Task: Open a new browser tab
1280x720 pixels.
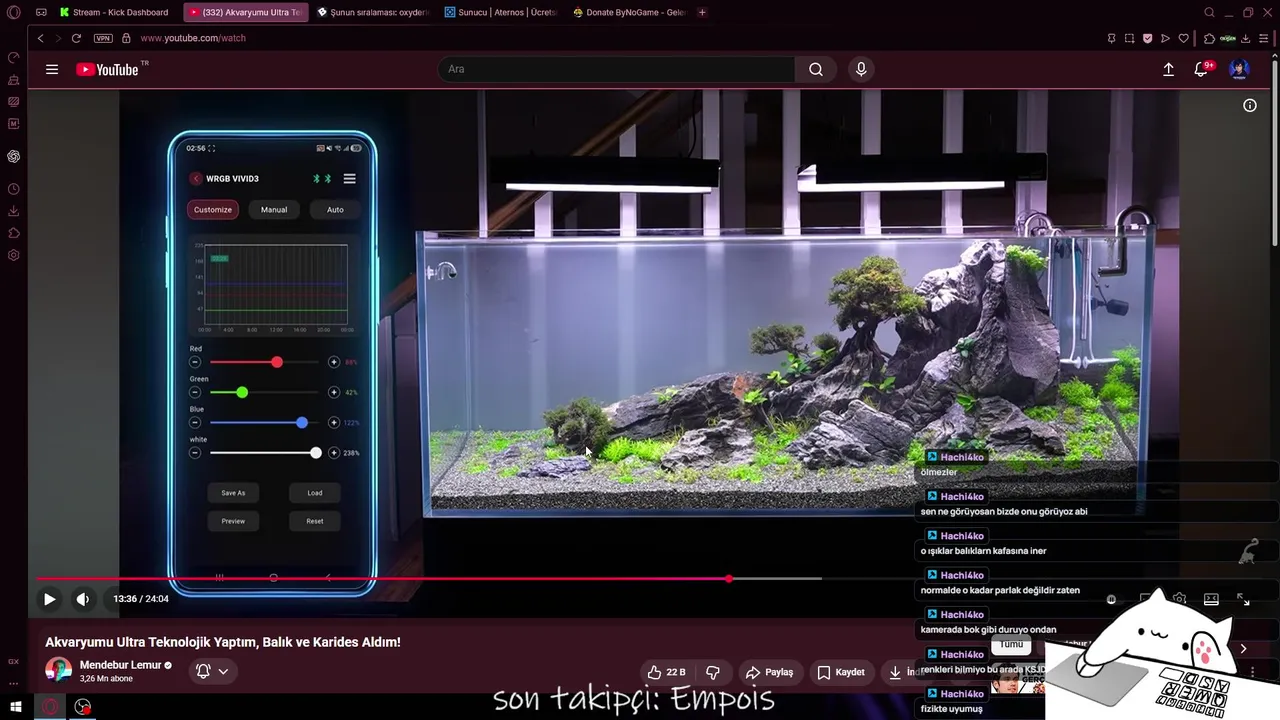Action: coord(702,12)
